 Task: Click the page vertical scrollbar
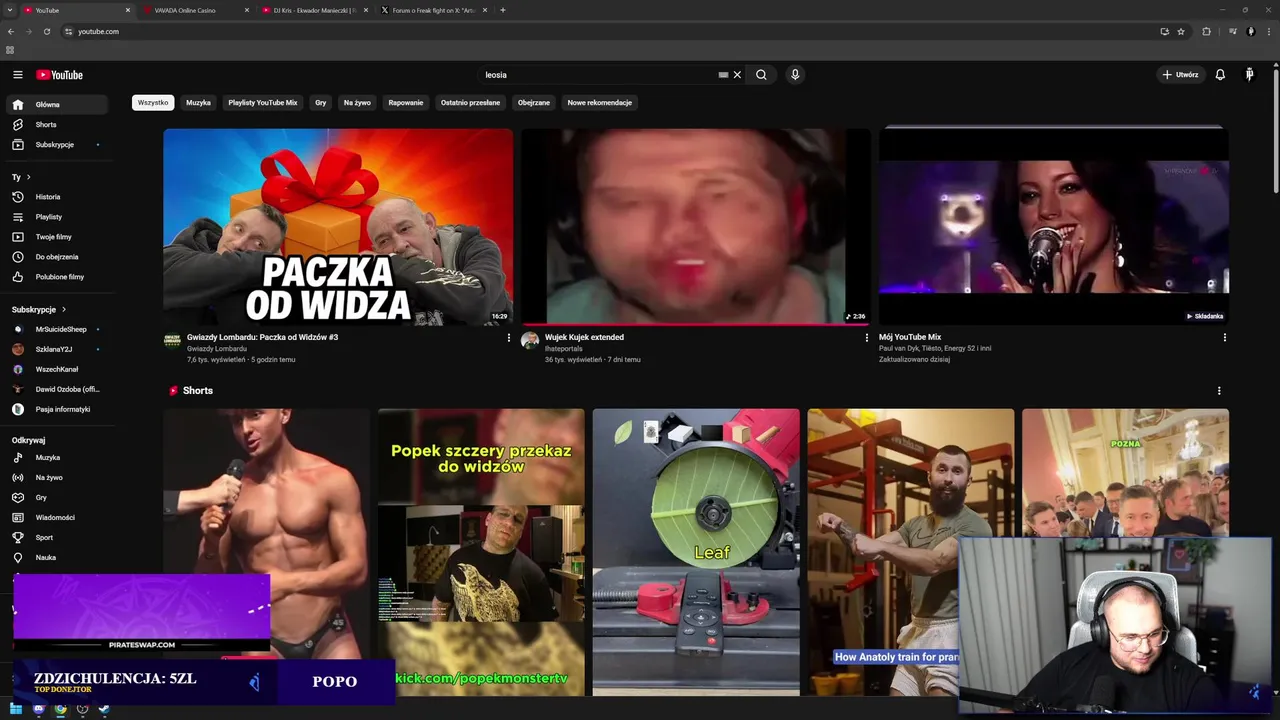[x=1276, y=130]
